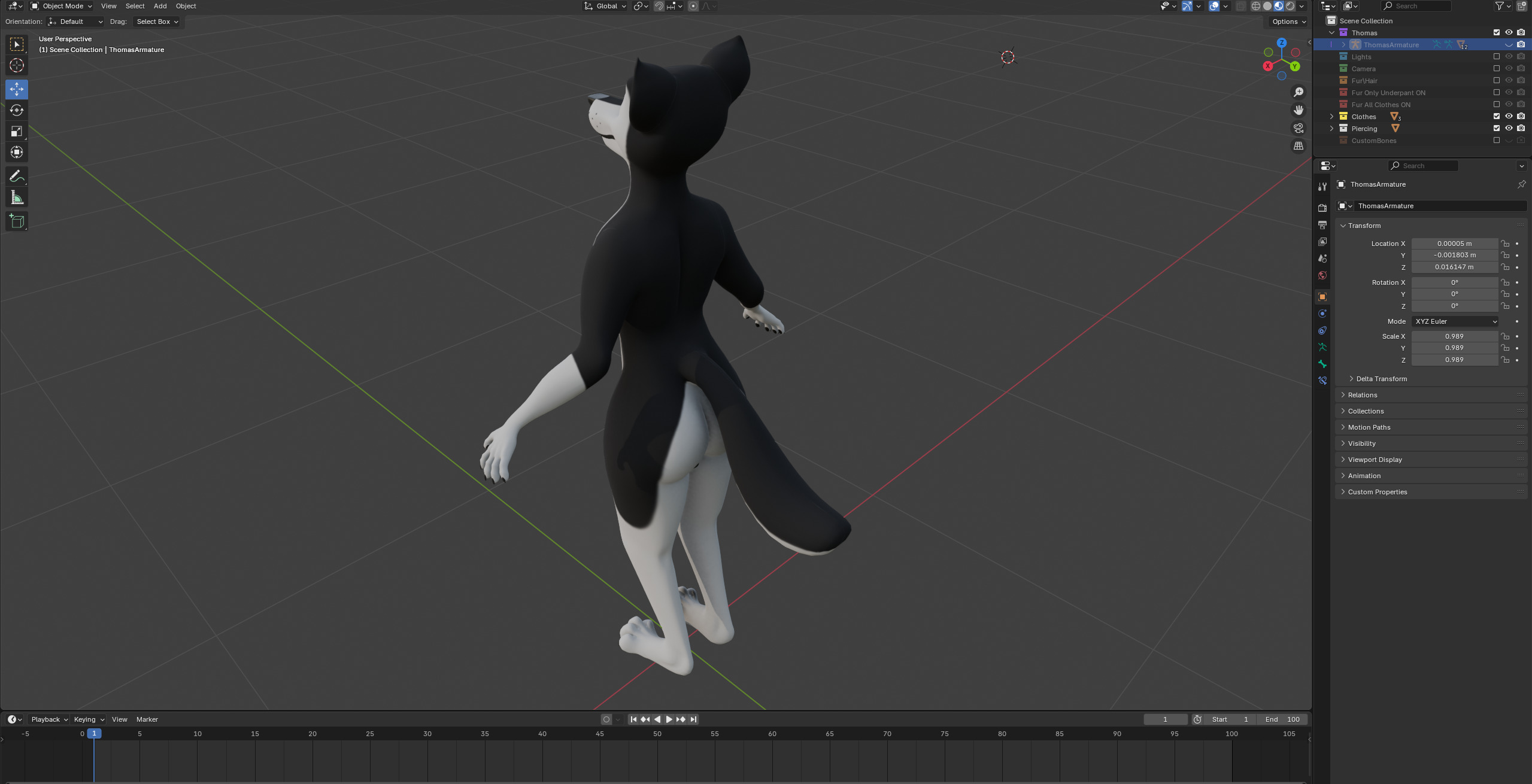This screenshot has width=1532, height=784.
Task: Switch to wireframe viewport shading
Action: (x=1256, y=6)
